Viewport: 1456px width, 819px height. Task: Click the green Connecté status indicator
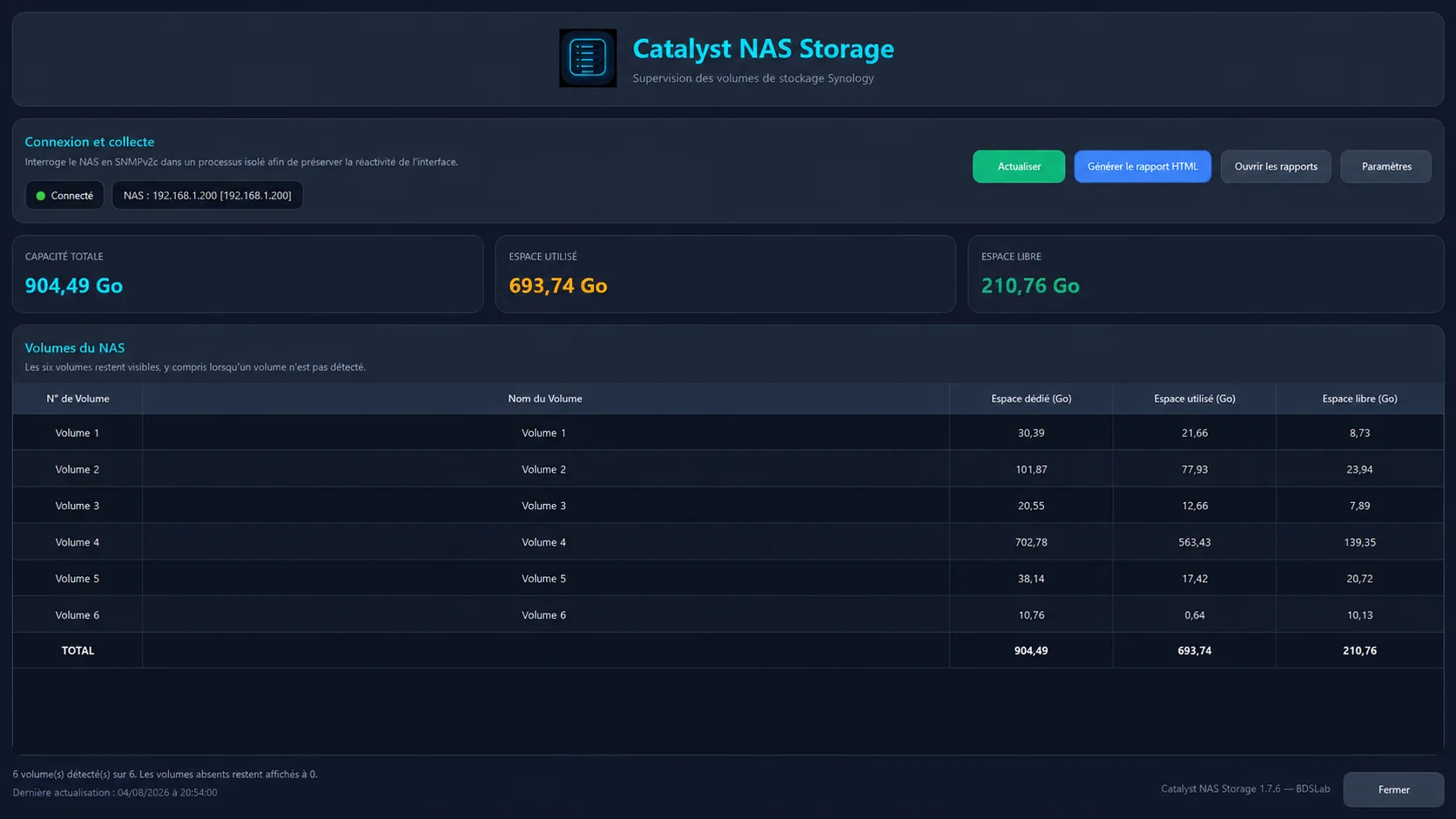64,196
